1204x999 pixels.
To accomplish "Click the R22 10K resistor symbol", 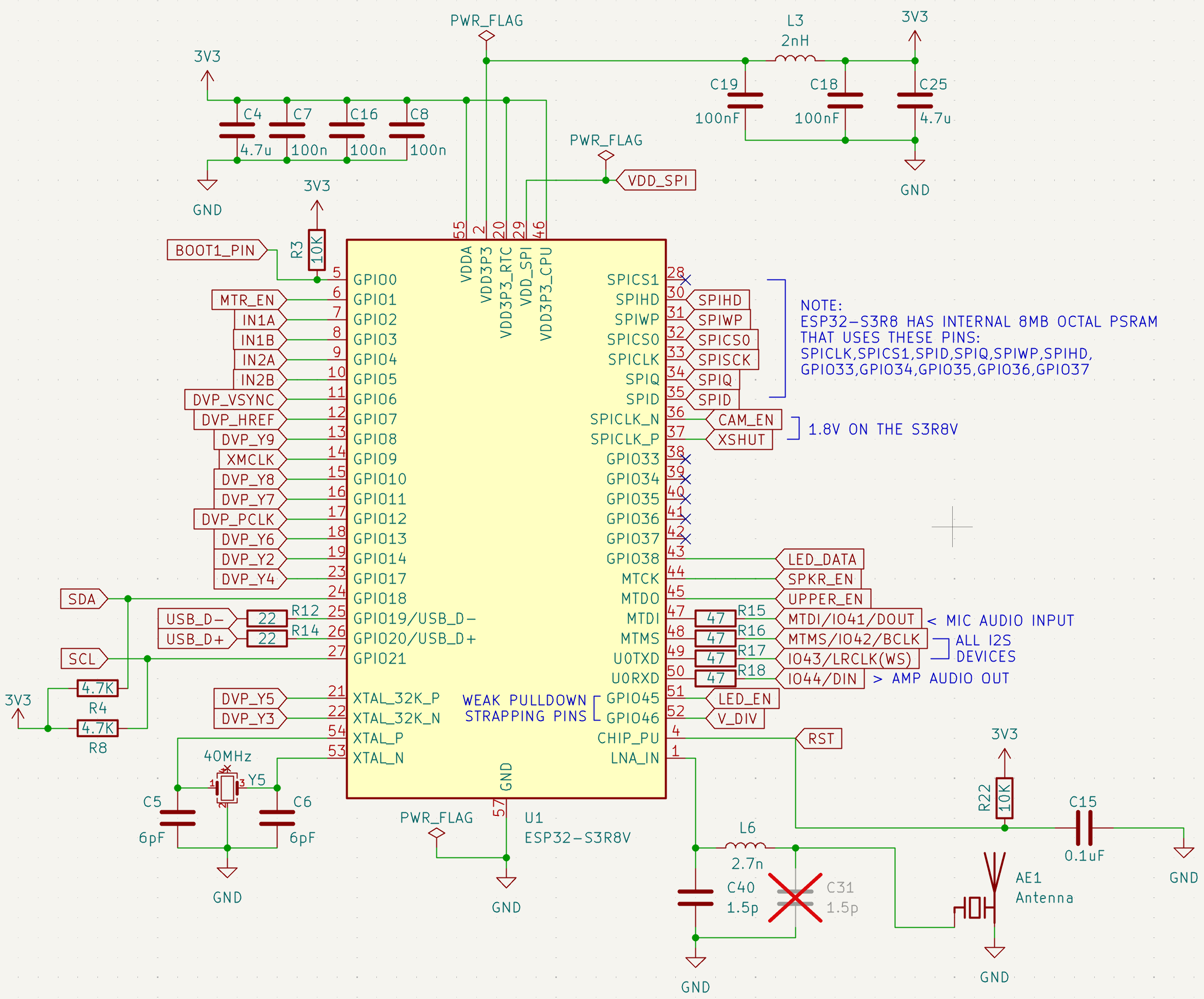I will point(1004,797).
